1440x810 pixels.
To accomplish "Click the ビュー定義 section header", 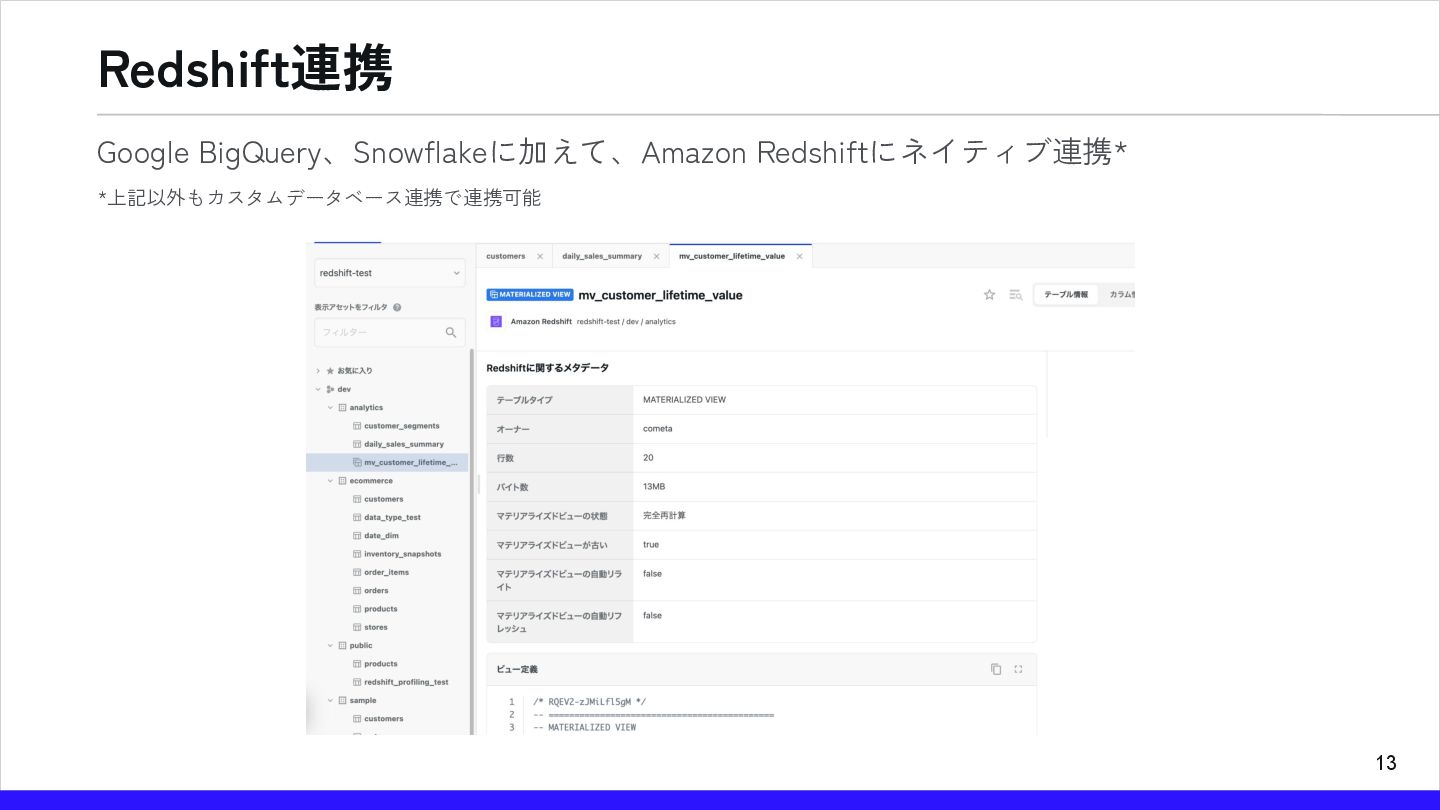I will pyautogui.click(x=762, y=669).
